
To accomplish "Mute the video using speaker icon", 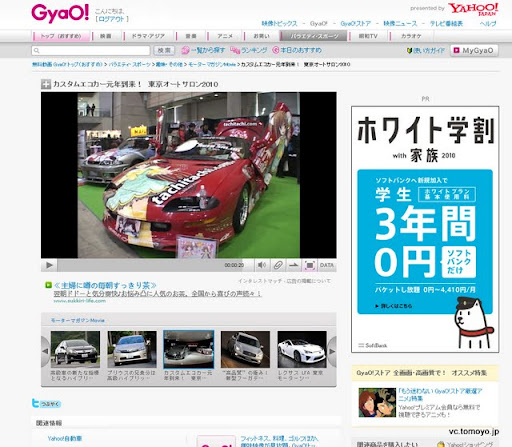I will point(262,265).
